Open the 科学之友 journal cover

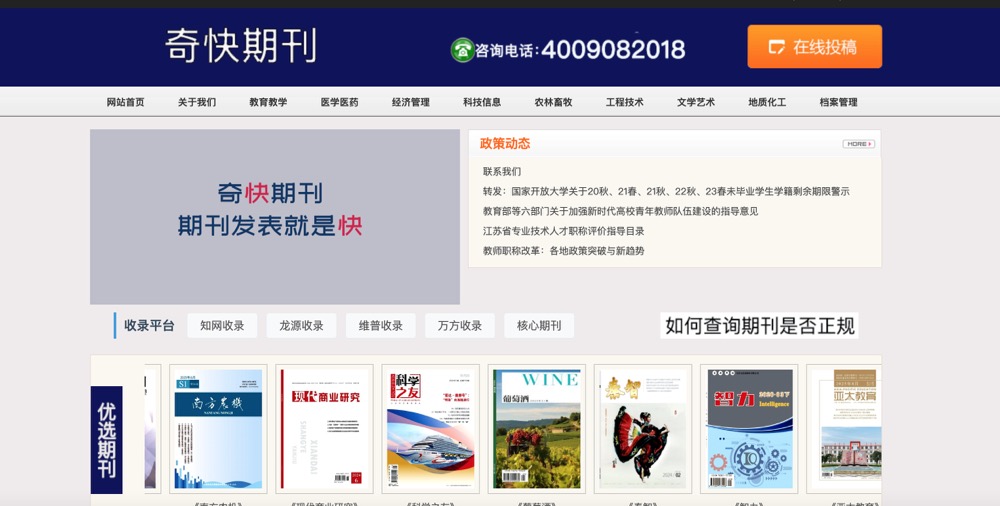pyautogui.click(x=430, y=428)
